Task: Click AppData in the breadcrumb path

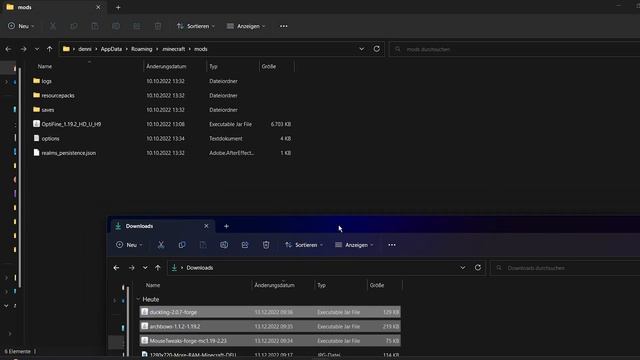Action: (x=111, y=49)
